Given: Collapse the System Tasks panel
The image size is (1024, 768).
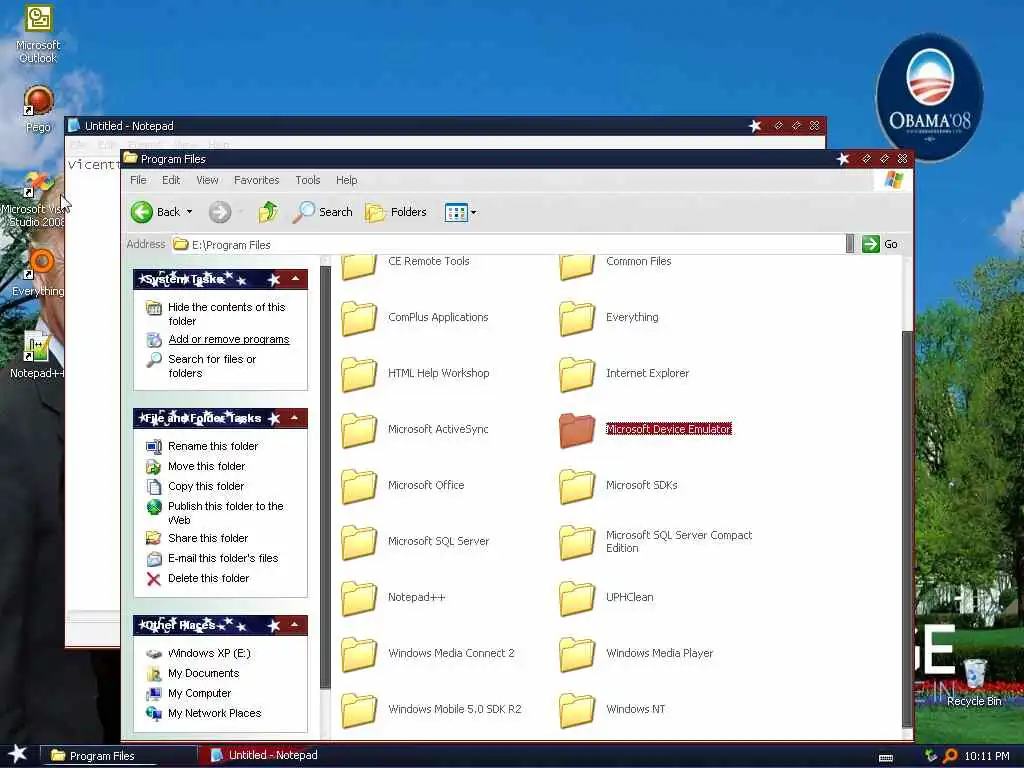Looking at the screenshot, I should [296, 280].
